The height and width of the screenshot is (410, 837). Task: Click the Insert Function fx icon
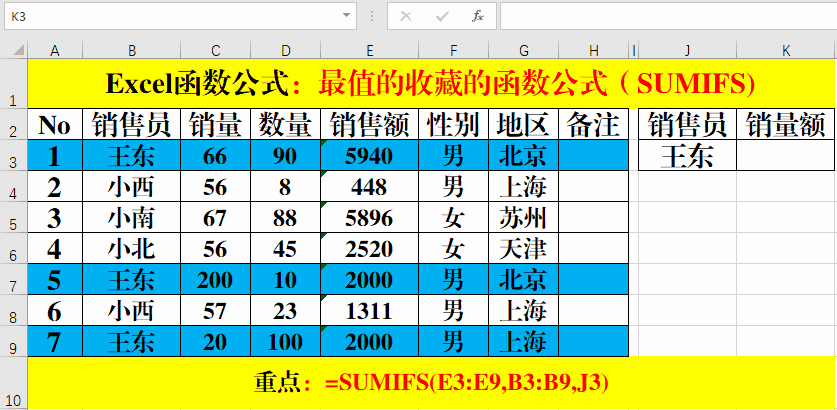[x=478, y=16]
